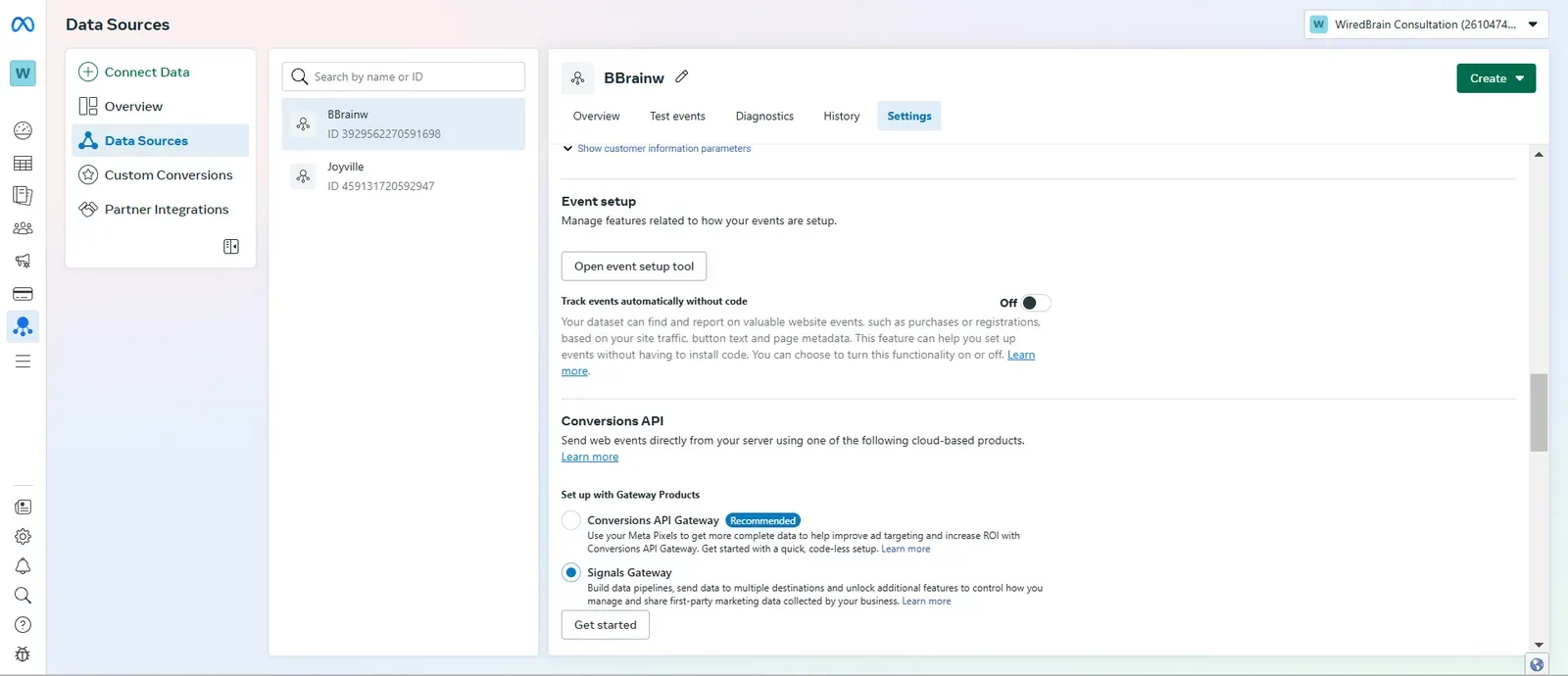The width and height of the screenshot is (1568, 676).
Task: Click the pencil icon to rename BBrainw
Action: [x=682, y=76]
